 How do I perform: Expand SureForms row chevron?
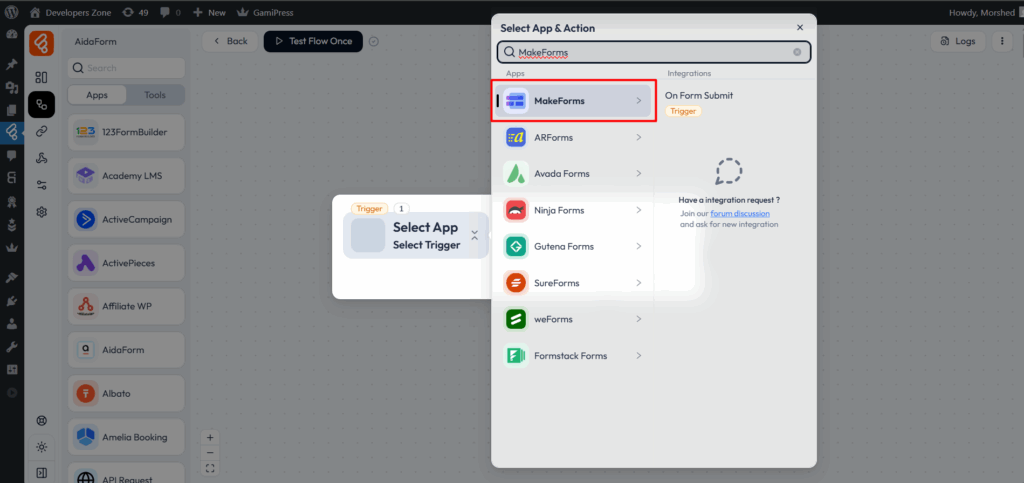(x=639, y=283)
